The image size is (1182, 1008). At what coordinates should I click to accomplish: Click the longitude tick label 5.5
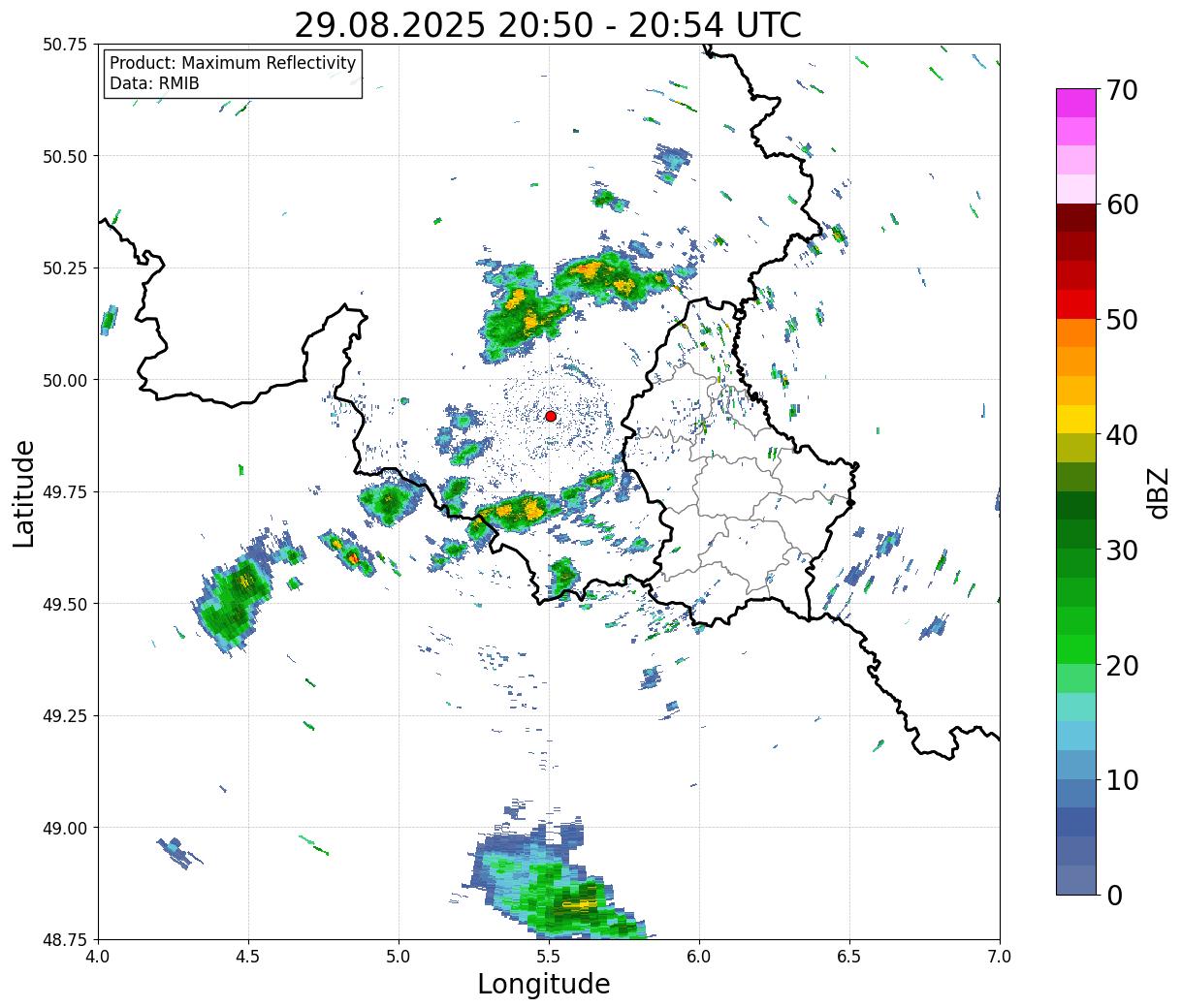pos(549,957)
